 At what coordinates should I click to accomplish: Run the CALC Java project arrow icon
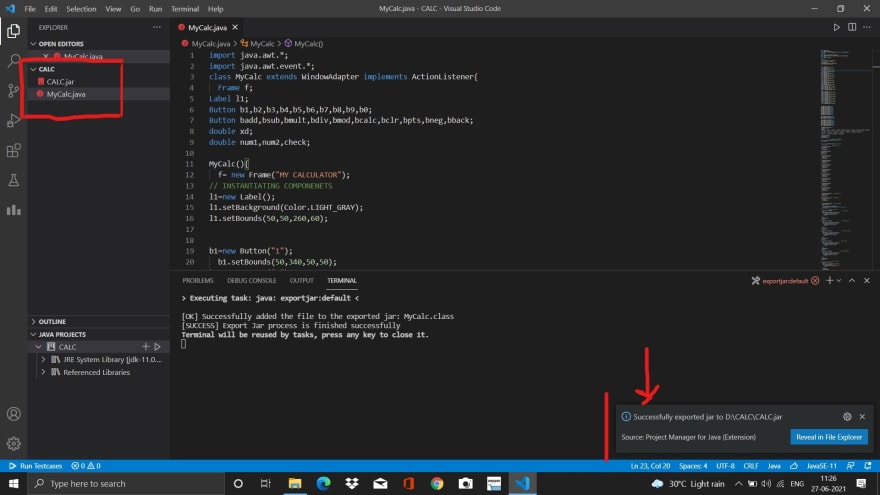point(158,347)
